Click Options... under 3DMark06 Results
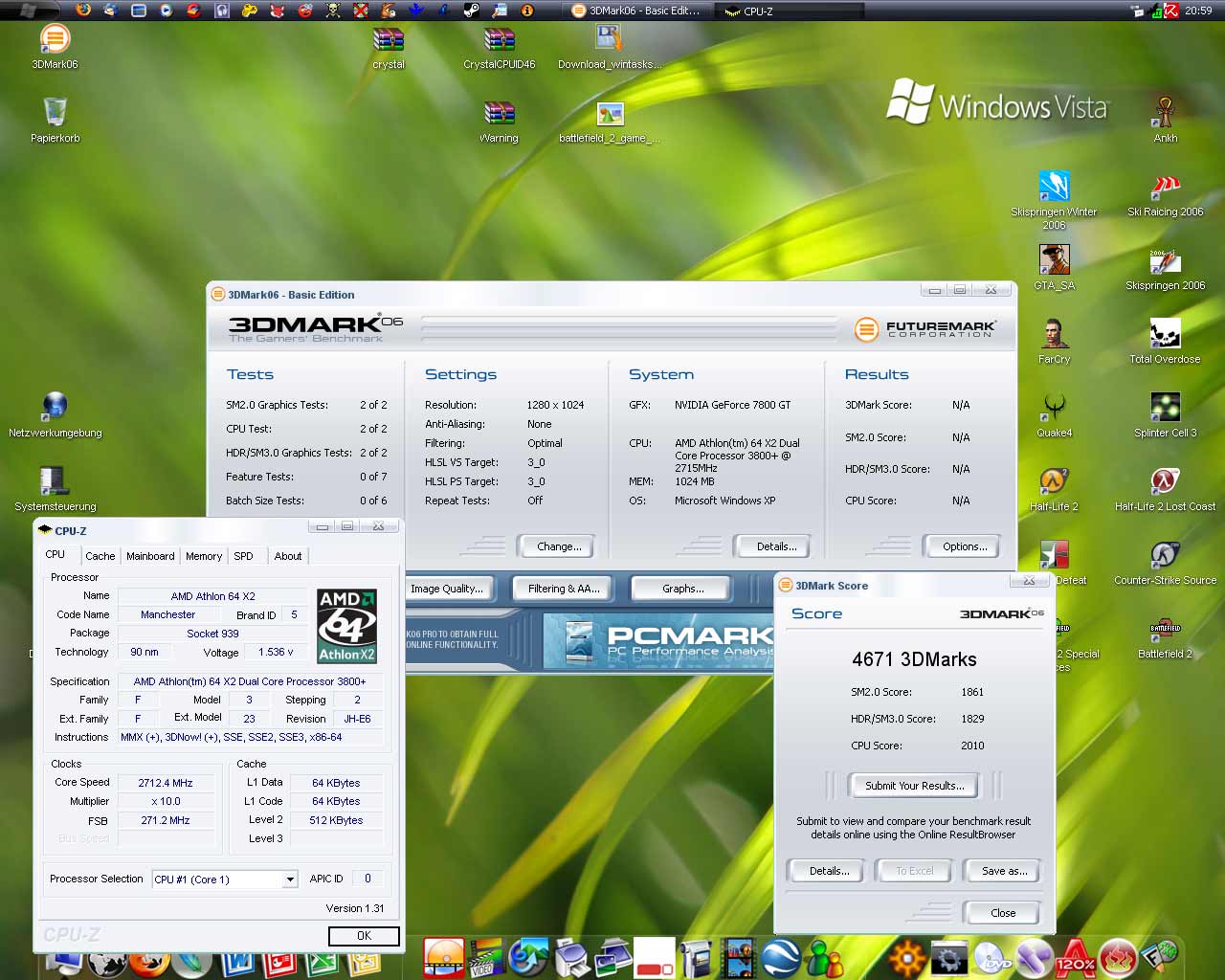The width and height of the screenshot is (1225, 980). [x=965, y=546]
